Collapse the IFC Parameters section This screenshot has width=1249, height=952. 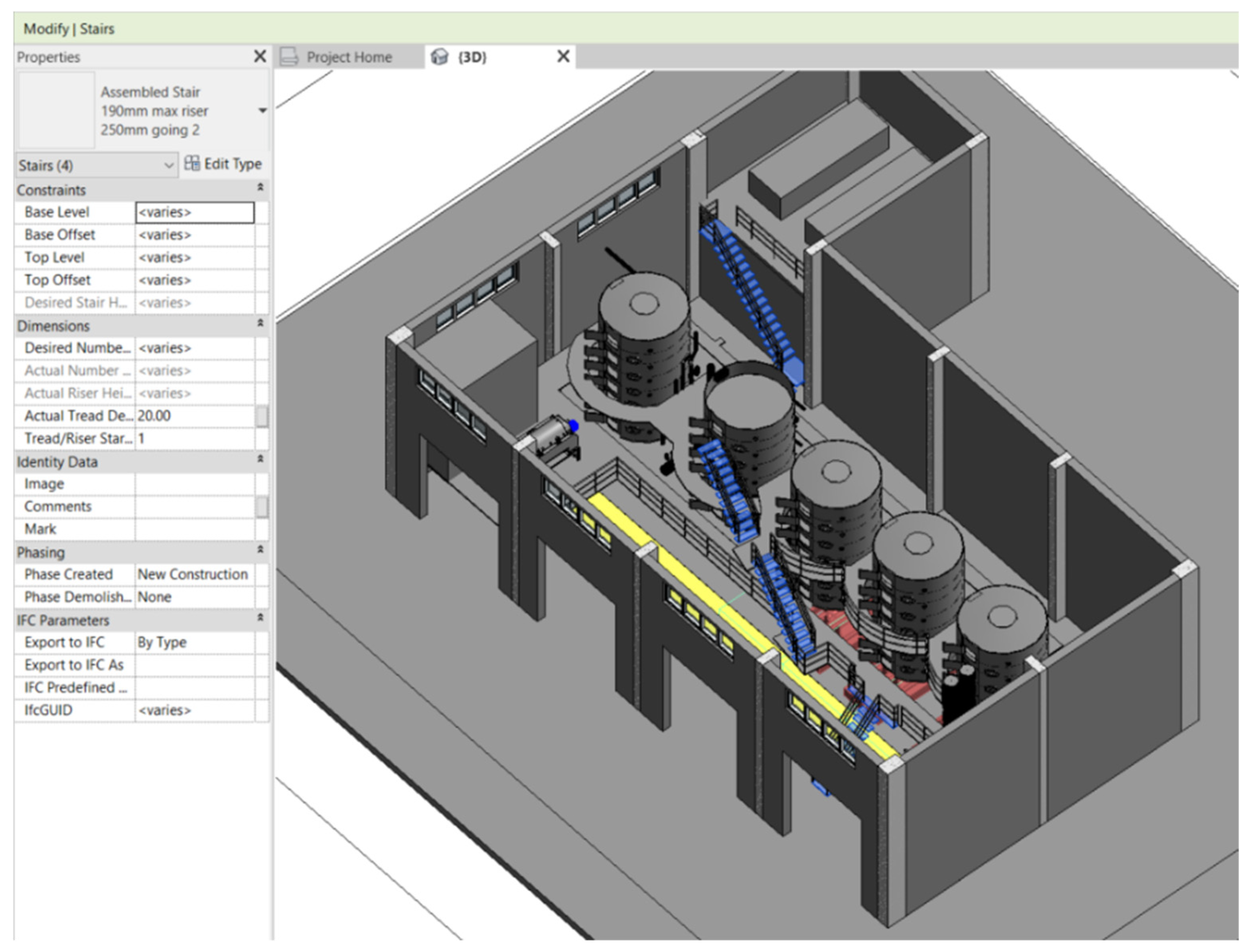pos(260,618)
